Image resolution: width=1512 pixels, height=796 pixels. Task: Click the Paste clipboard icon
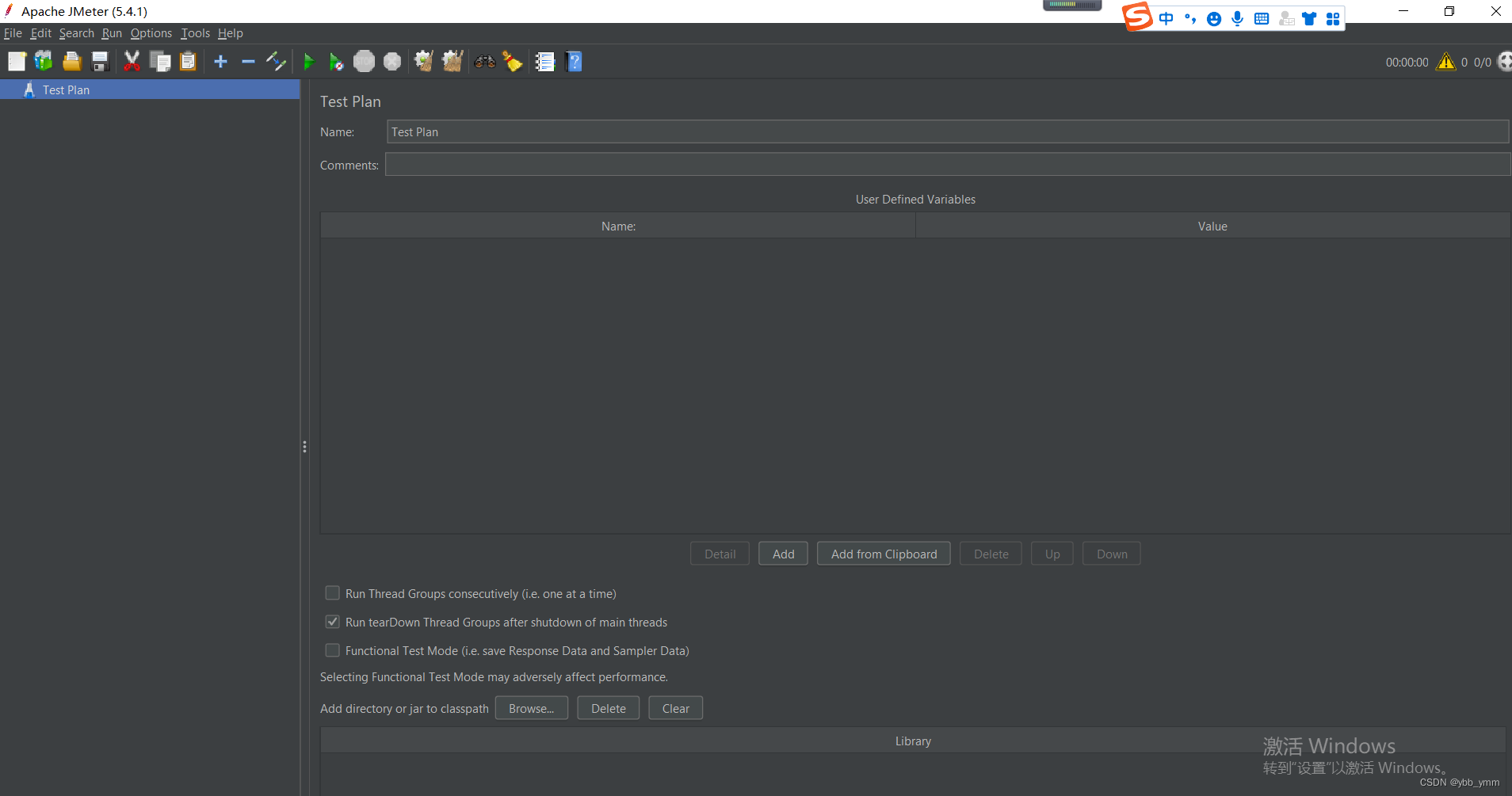coord(188,62)
